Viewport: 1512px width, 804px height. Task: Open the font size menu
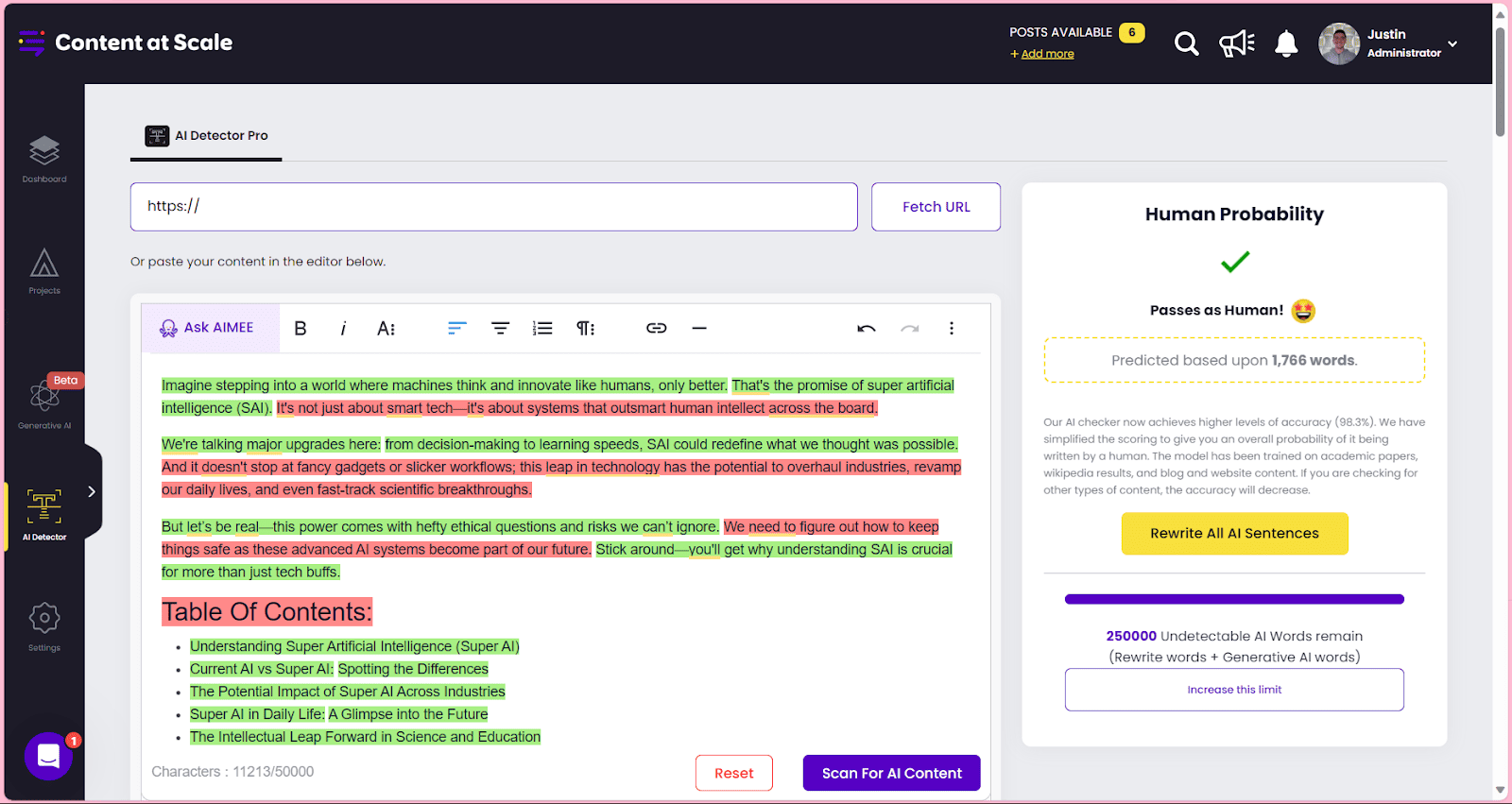pos(386,328)
